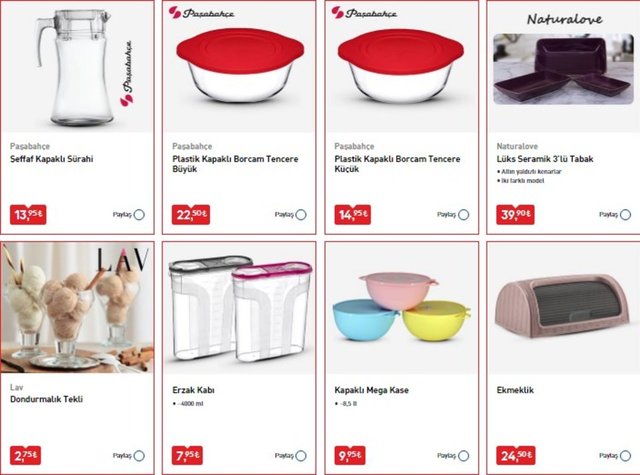Viewport: 640px width, 475px height.
Task: Open the Naturalove ceramic plates image
Action: [x=563, y=69]
